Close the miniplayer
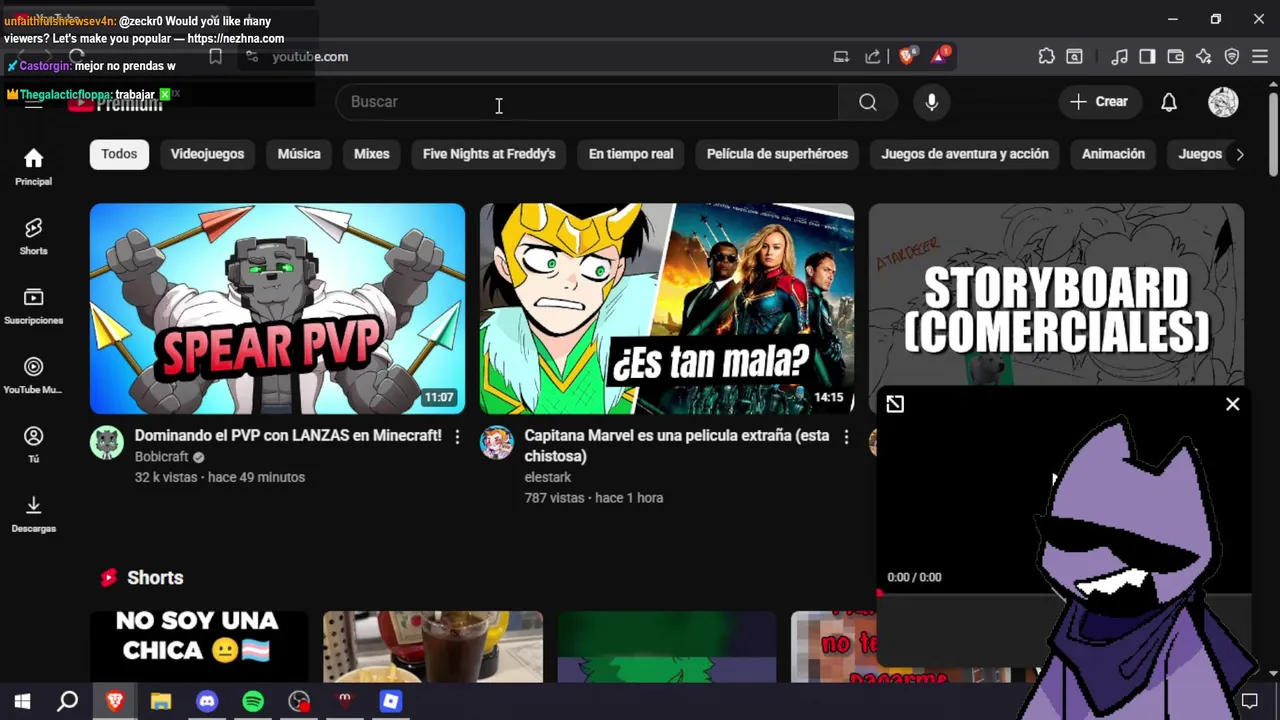Image resolution: width=1280 pixels, height=720 pixels. point(1232,404)
